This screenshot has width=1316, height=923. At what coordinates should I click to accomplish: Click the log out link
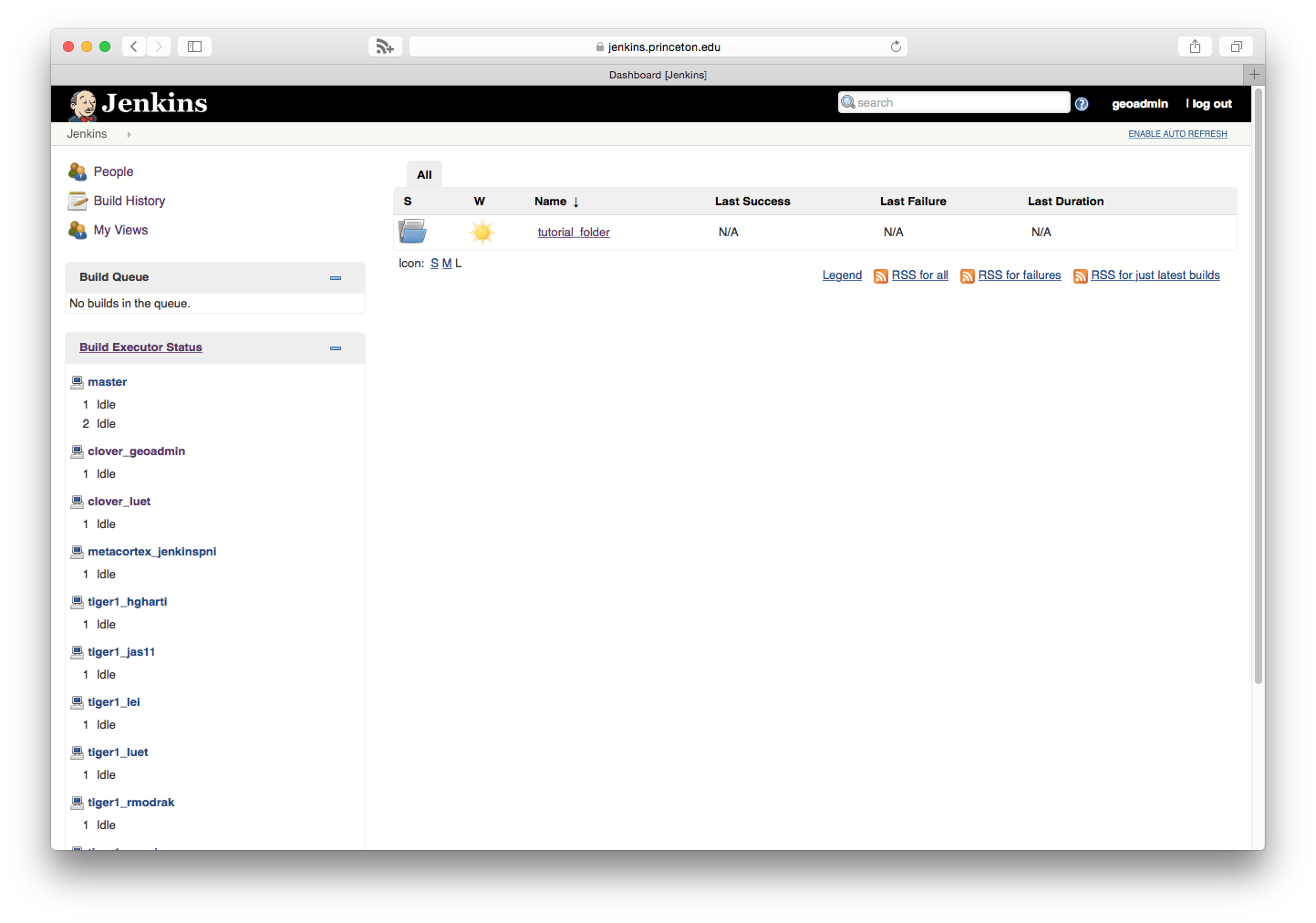tap(1212, 104)
